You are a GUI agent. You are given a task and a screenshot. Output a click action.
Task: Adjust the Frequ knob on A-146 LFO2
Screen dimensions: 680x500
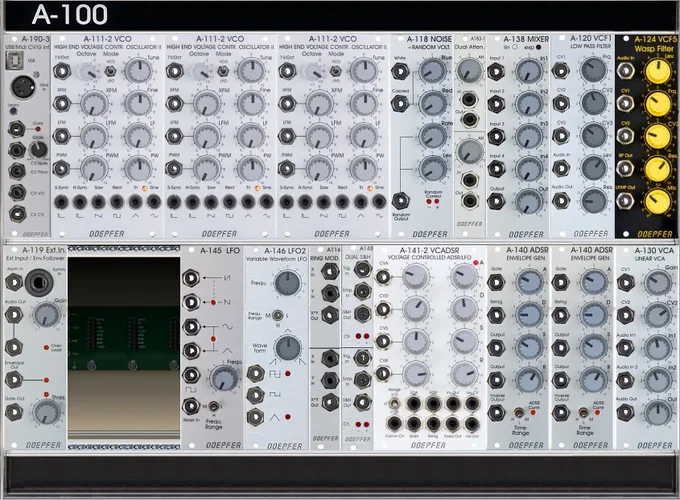288,283
